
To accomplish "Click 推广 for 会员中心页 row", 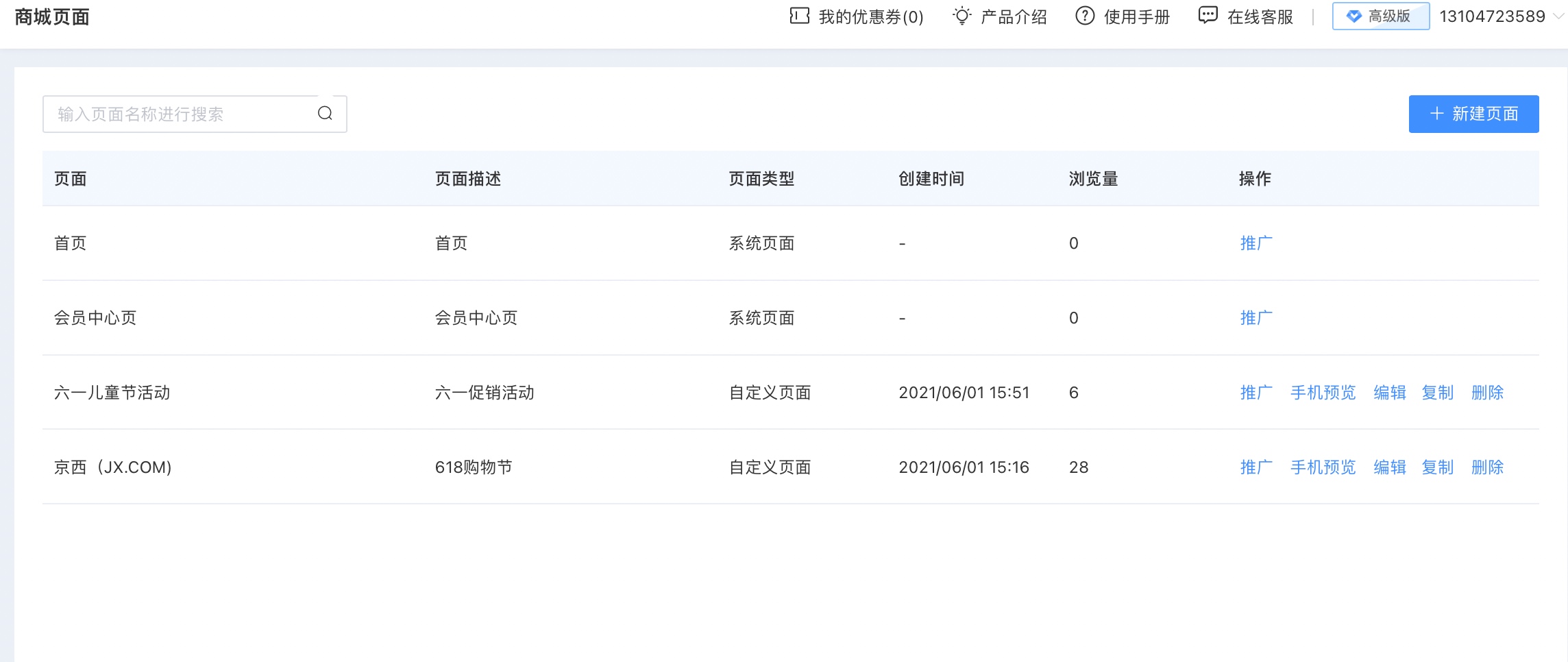I will point(1255,318).
